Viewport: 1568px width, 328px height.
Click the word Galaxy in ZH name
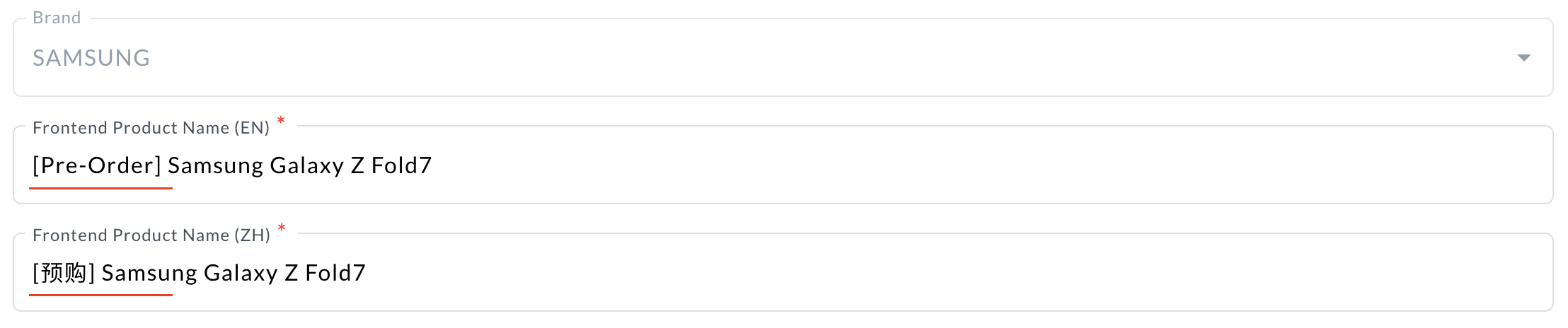click(x=241, y=273)
